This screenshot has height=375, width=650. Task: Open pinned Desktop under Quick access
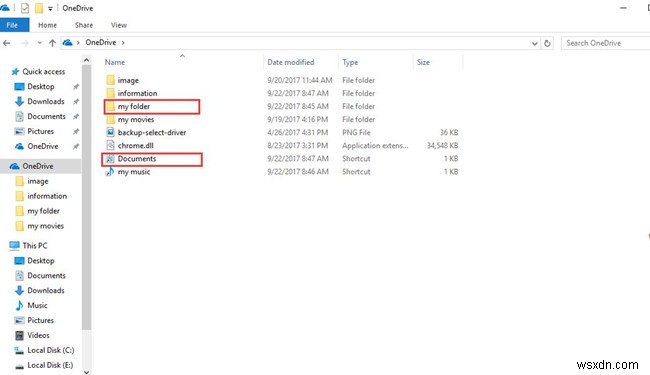[x=40, y=86]
